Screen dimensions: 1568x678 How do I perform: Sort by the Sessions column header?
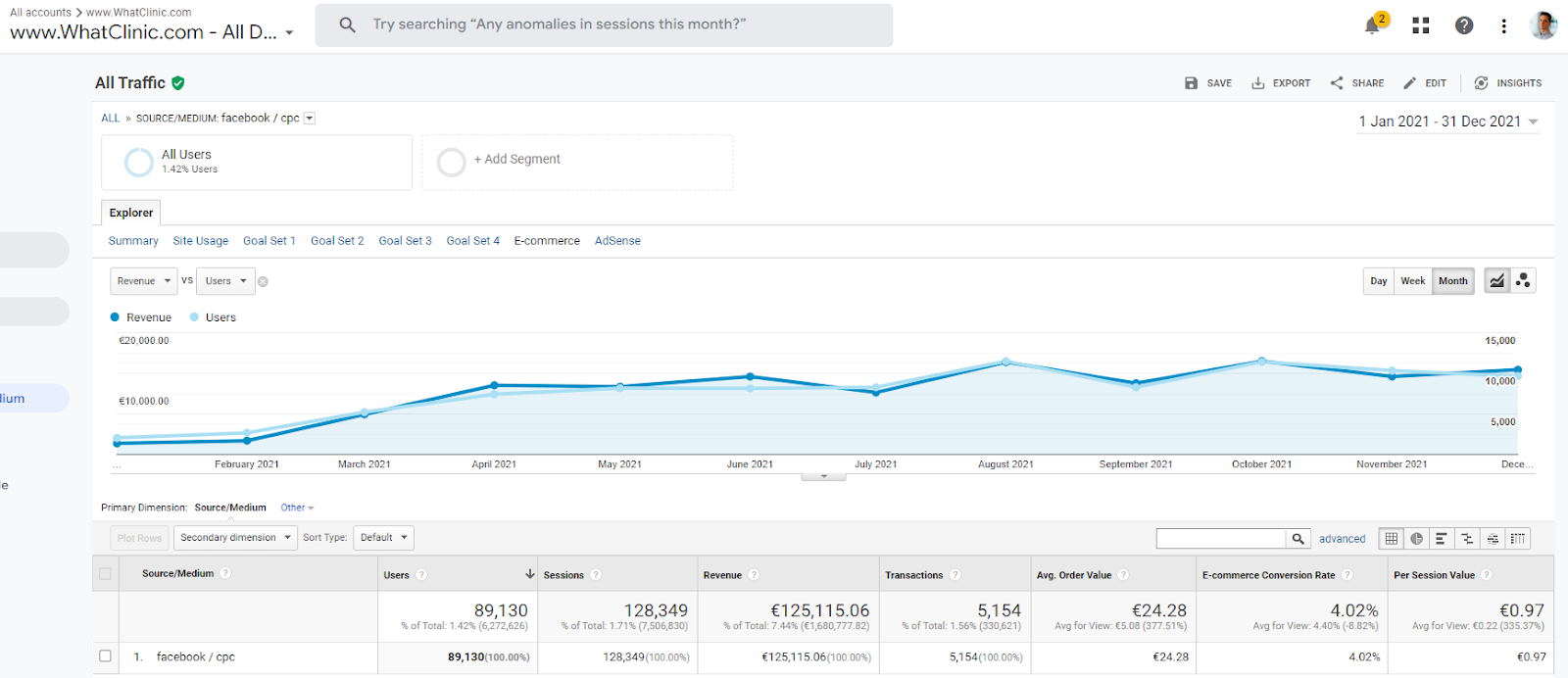coord(616,574)
